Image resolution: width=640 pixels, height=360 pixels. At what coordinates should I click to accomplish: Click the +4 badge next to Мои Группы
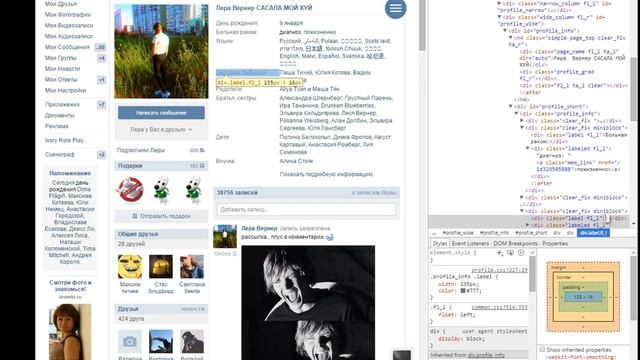102,58
